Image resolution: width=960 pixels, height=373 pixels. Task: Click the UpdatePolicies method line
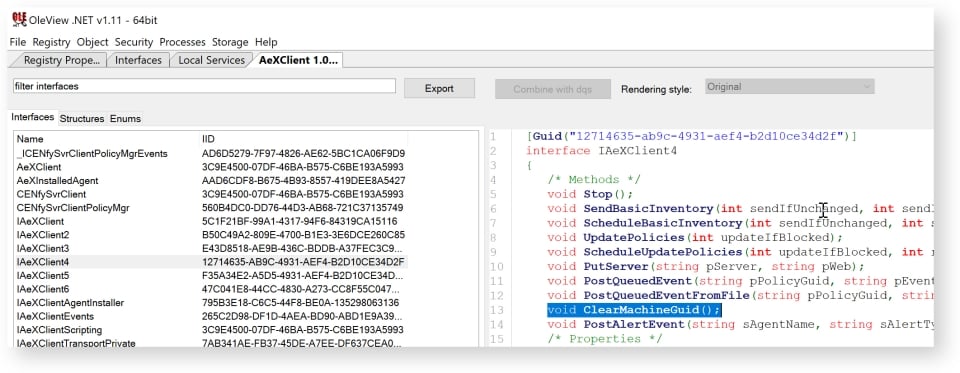point(695,238)
